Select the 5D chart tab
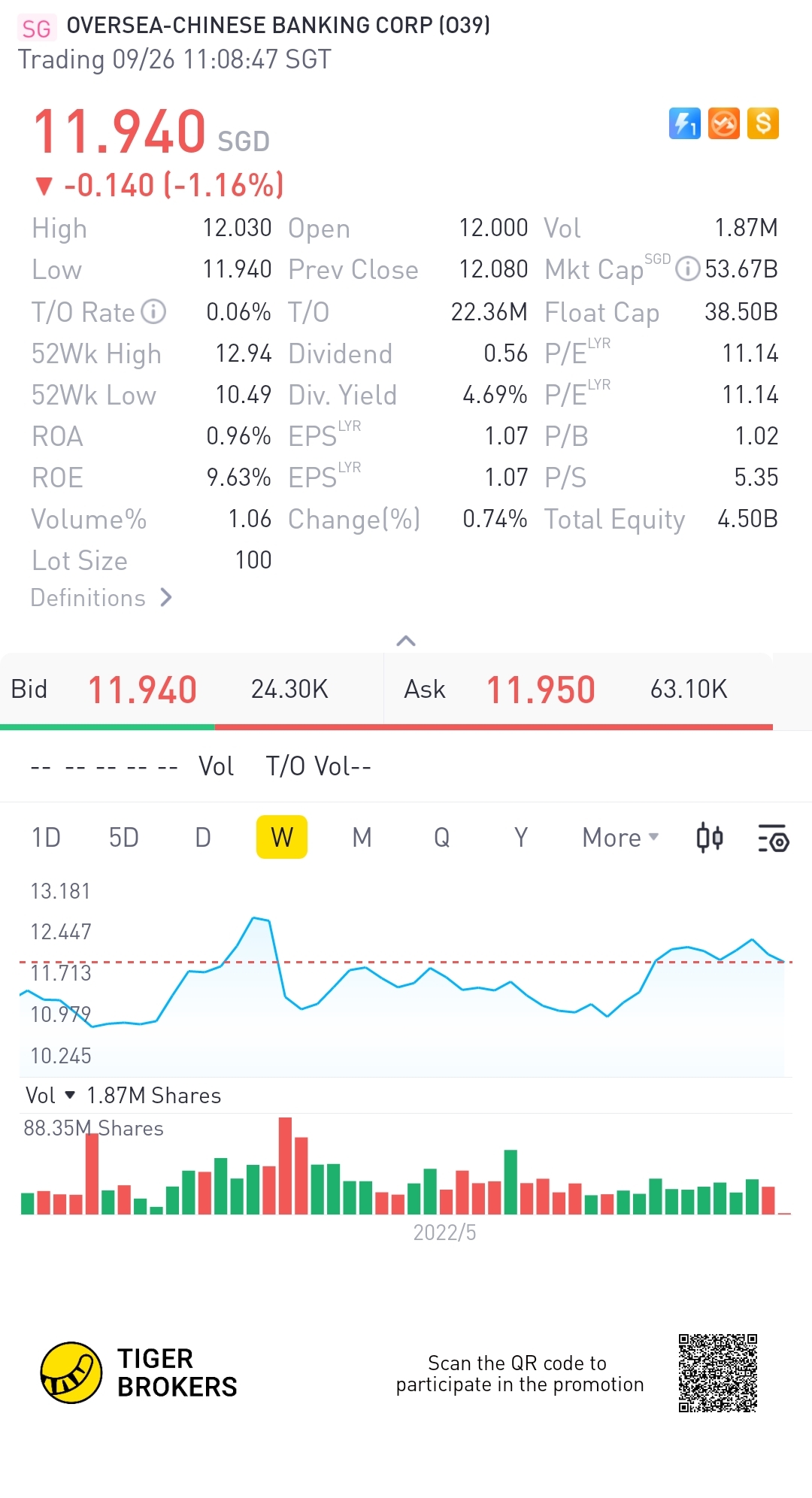812x1498 pixels. click(124, 838)
